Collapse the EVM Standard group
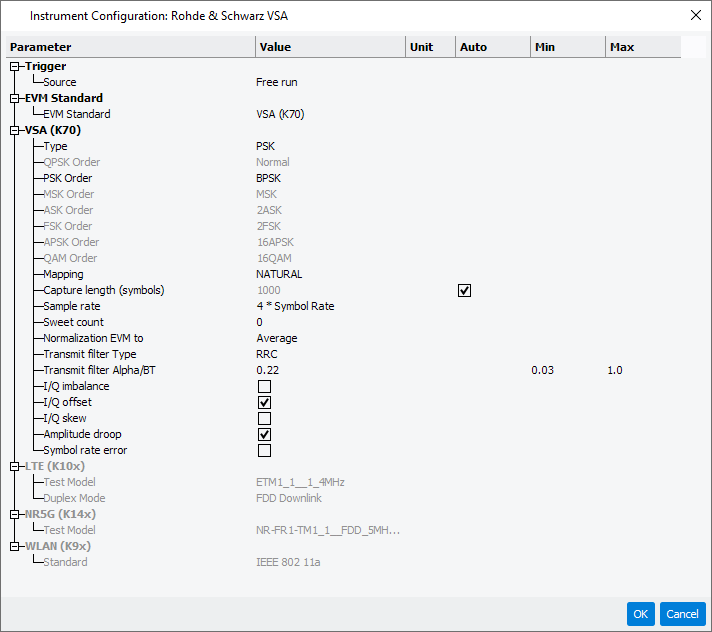 click(x=15, y=98)
